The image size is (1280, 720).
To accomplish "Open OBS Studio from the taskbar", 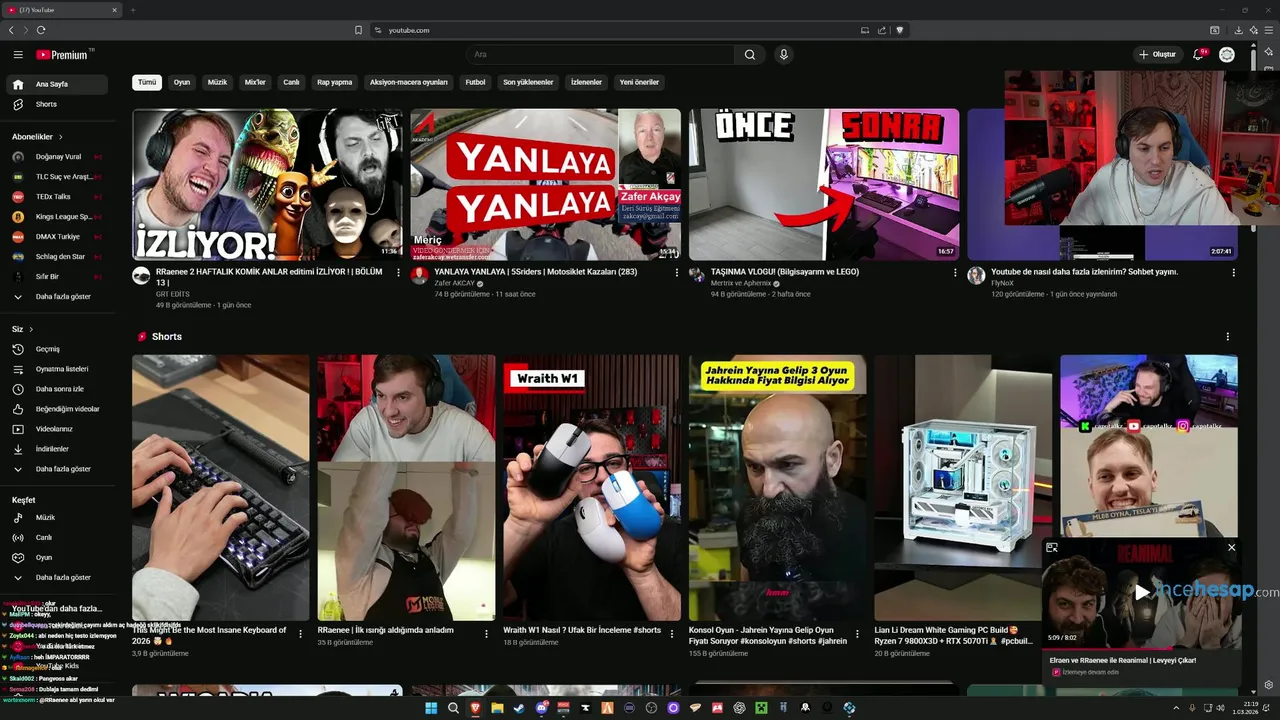I will pyautogui.click(x=651, y=708).
